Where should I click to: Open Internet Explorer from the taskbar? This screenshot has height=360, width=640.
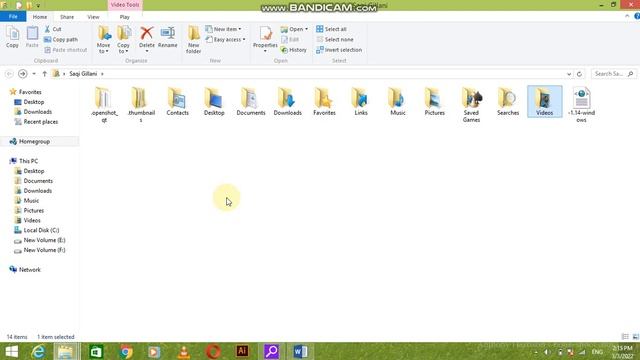click(38, 351)
